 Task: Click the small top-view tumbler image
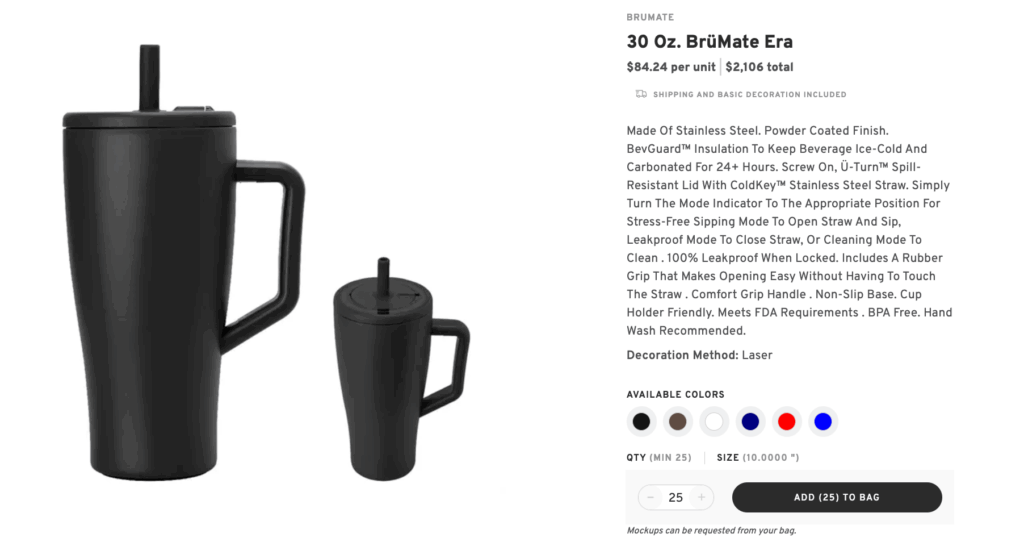coord(401,369)
